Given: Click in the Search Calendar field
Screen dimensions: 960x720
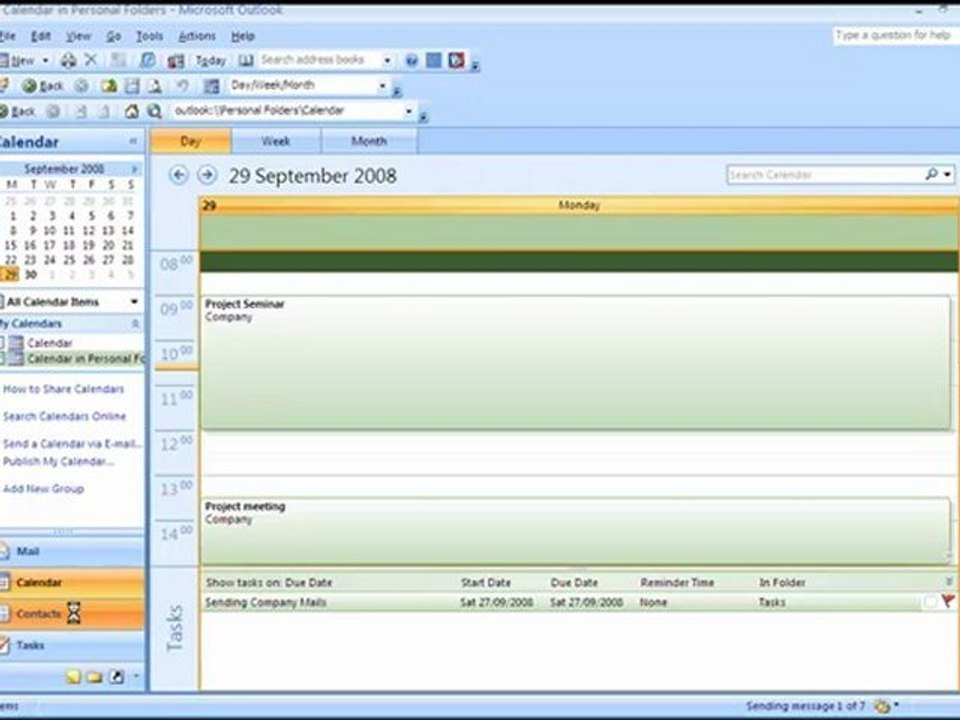Looking at the screenshot, I should pyautogui.click(x=824, y=174).
